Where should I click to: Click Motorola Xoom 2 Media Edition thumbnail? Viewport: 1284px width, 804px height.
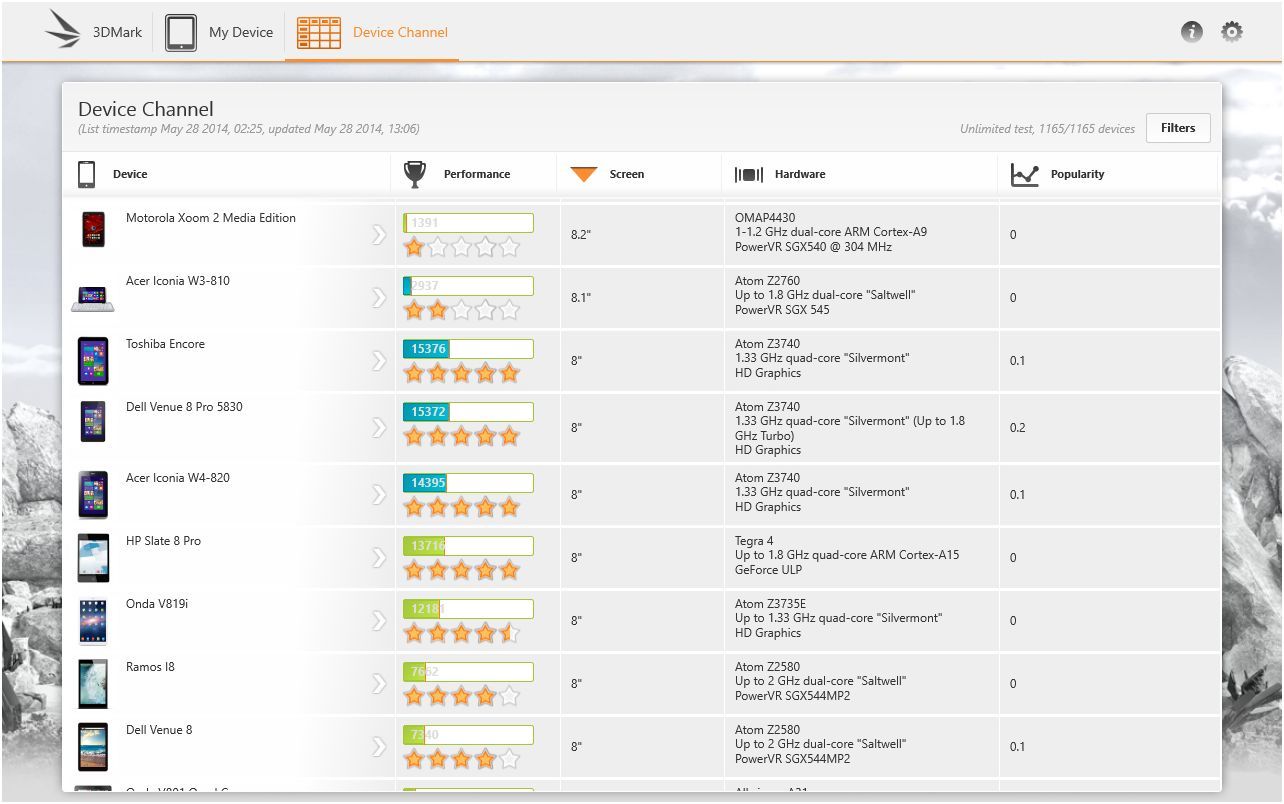pos(93,229)
